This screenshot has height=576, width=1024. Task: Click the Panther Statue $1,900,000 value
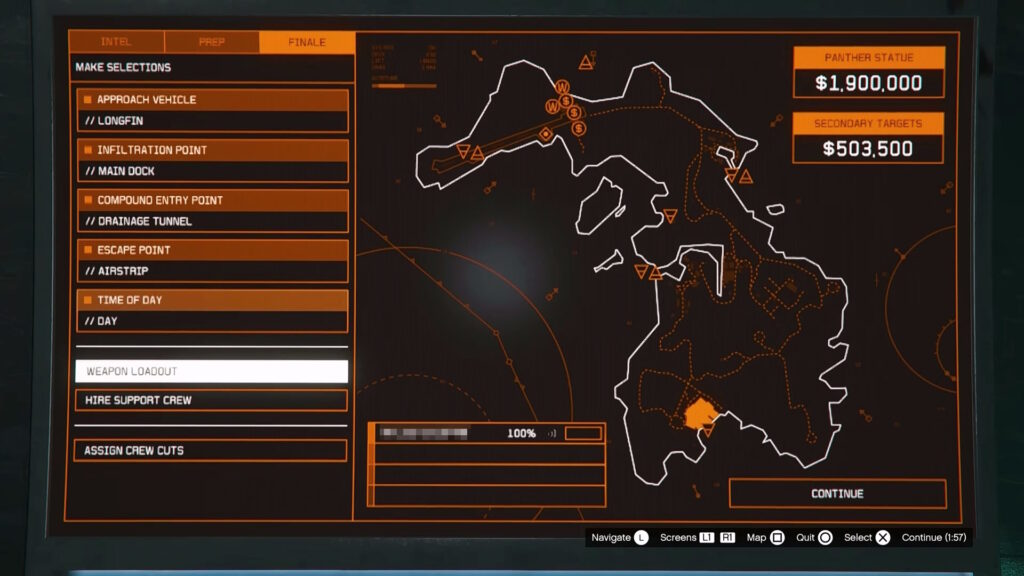[x=869, y=83]
